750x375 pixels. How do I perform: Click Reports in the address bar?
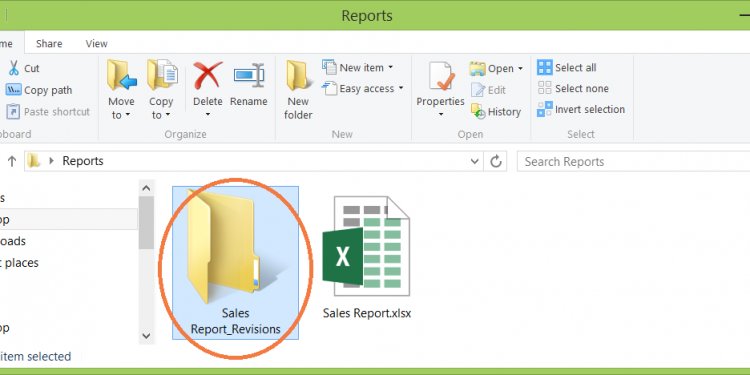click(x=83, y=161)
